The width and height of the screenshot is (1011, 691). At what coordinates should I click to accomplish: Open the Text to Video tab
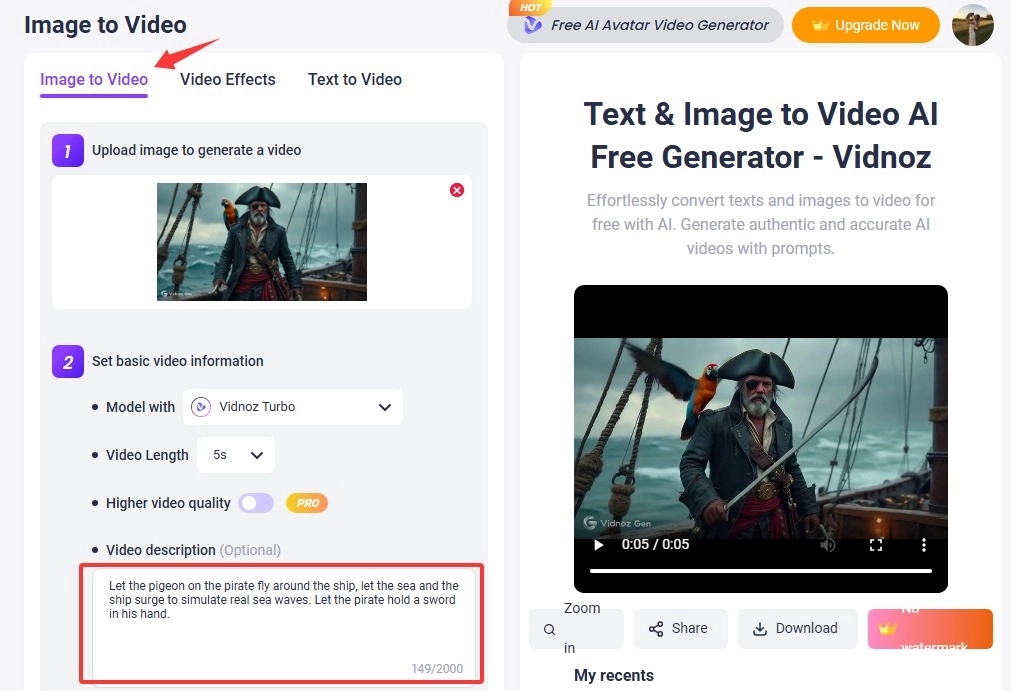pos(354,79)
